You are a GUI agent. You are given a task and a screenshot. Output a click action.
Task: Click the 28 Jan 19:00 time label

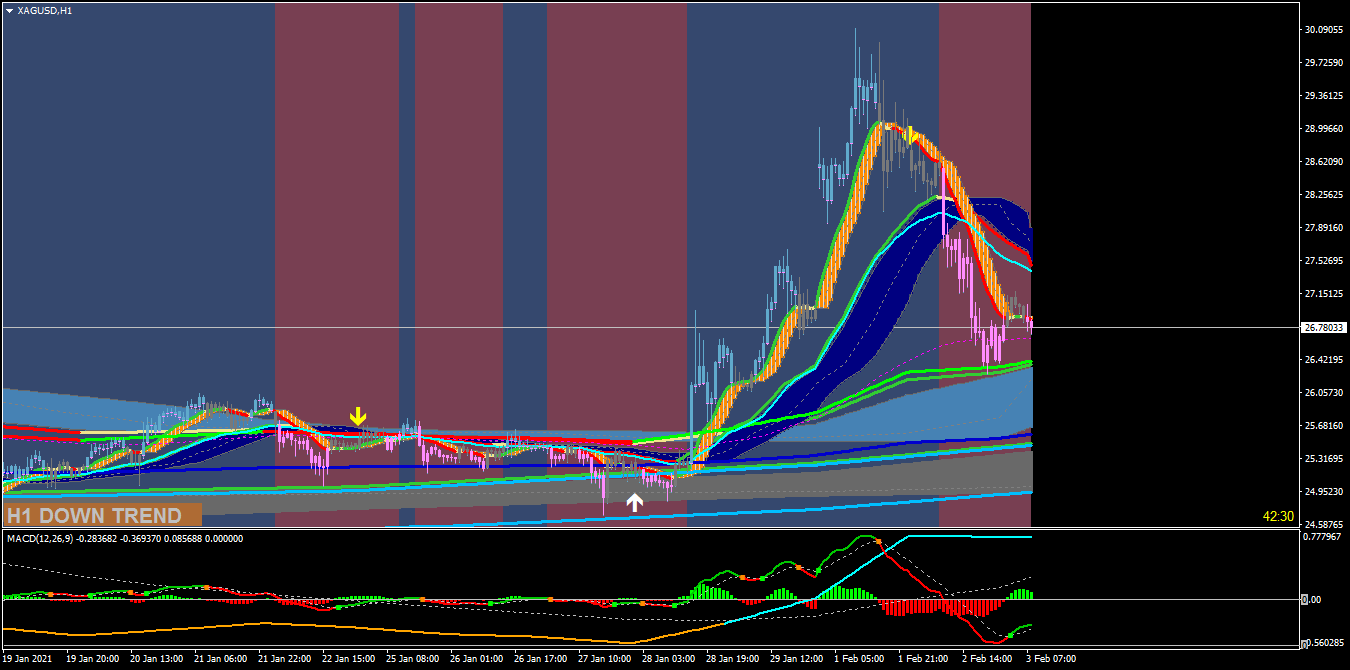(733, 659)
